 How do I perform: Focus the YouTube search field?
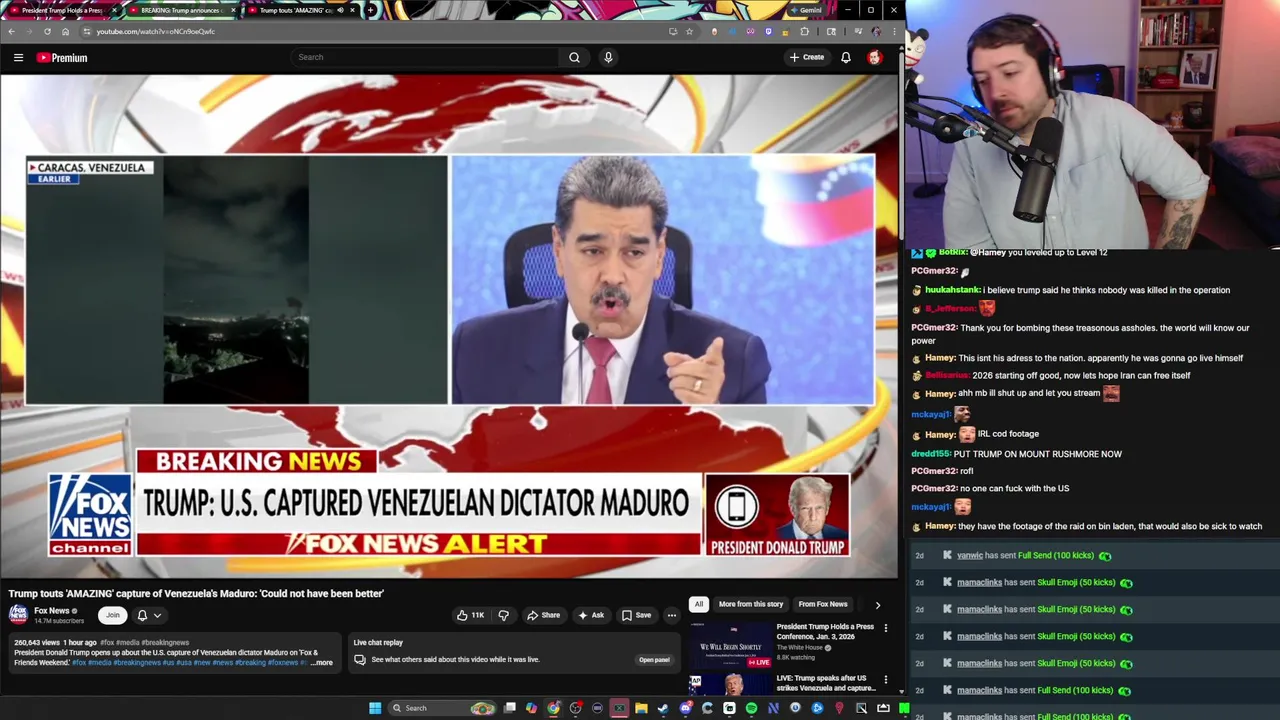[x=425, y=57]
